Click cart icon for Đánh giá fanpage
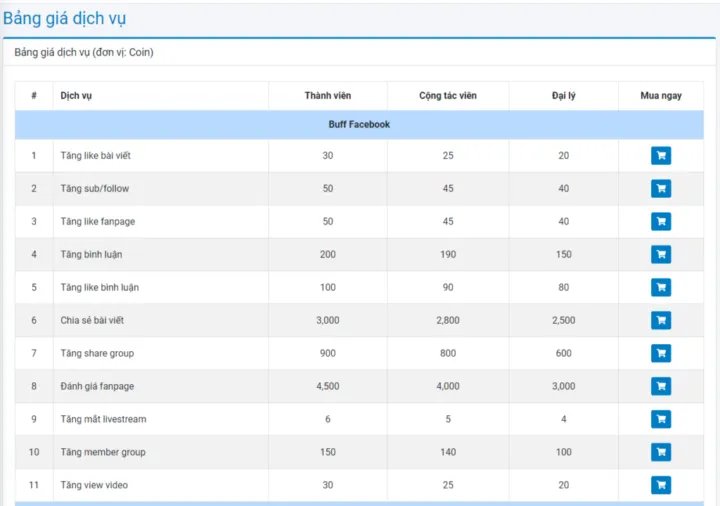Image resolution: width=720 pixels, height=506 pixels. point(660,386)
